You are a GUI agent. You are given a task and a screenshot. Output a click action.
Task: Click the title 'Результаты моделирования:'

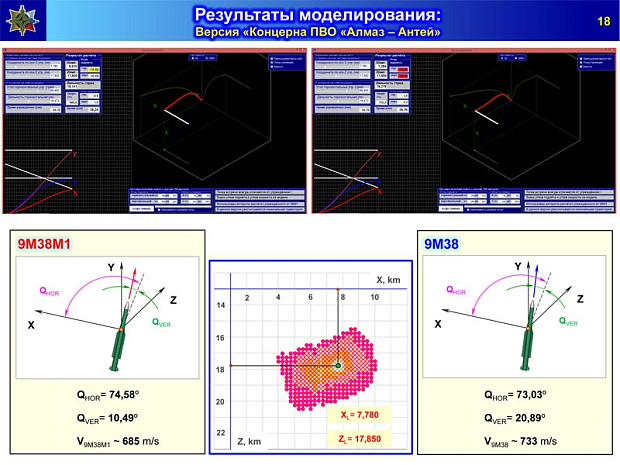pyautogui.click(x=318, y=15)
